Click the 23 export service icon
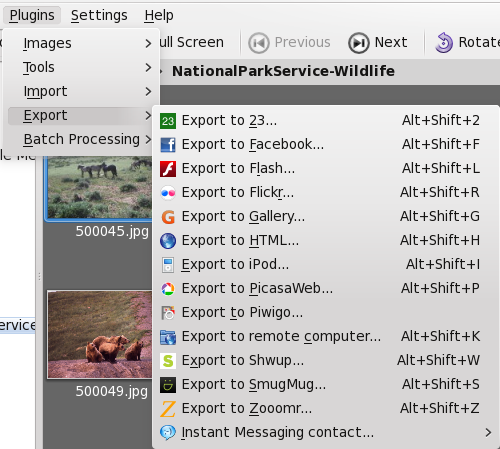Image resolution: width=500 pixels, height=449 pixels. 168,121
